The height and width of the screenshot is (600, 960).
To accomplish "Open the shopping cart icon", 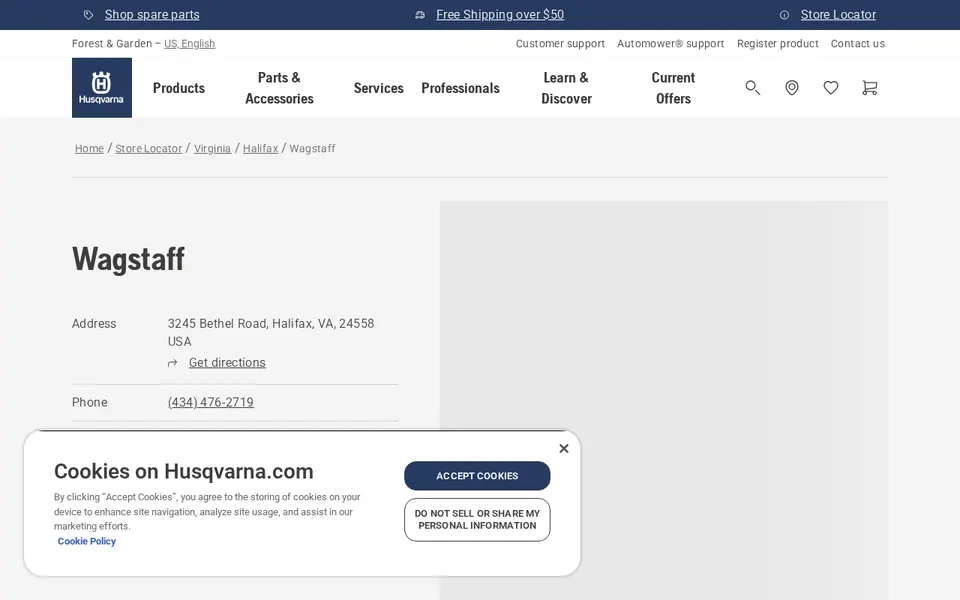I will point(870,88).
